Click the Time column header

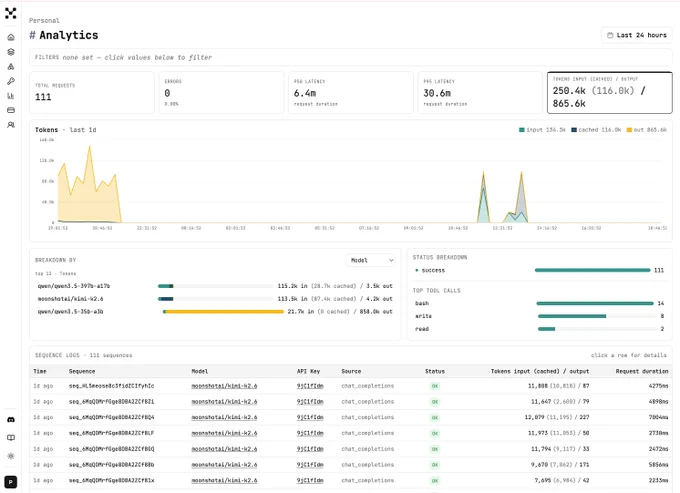pos(40,371)
